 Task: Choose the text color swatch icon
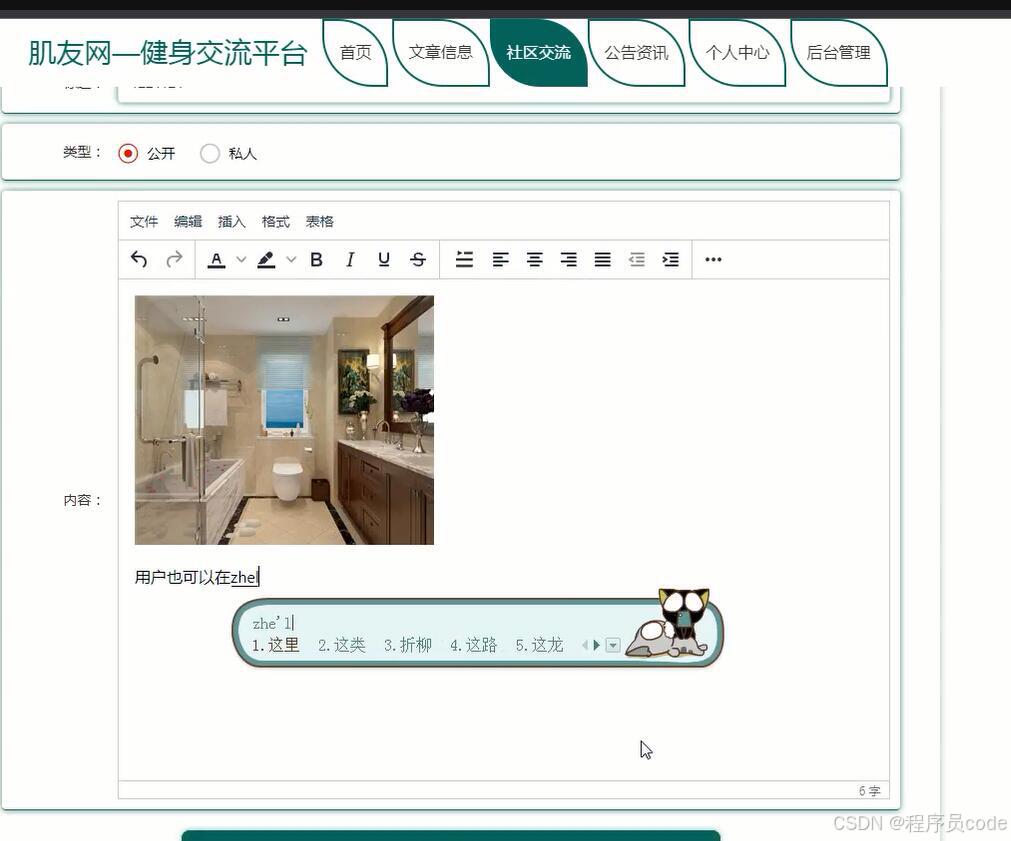(216, 259)
